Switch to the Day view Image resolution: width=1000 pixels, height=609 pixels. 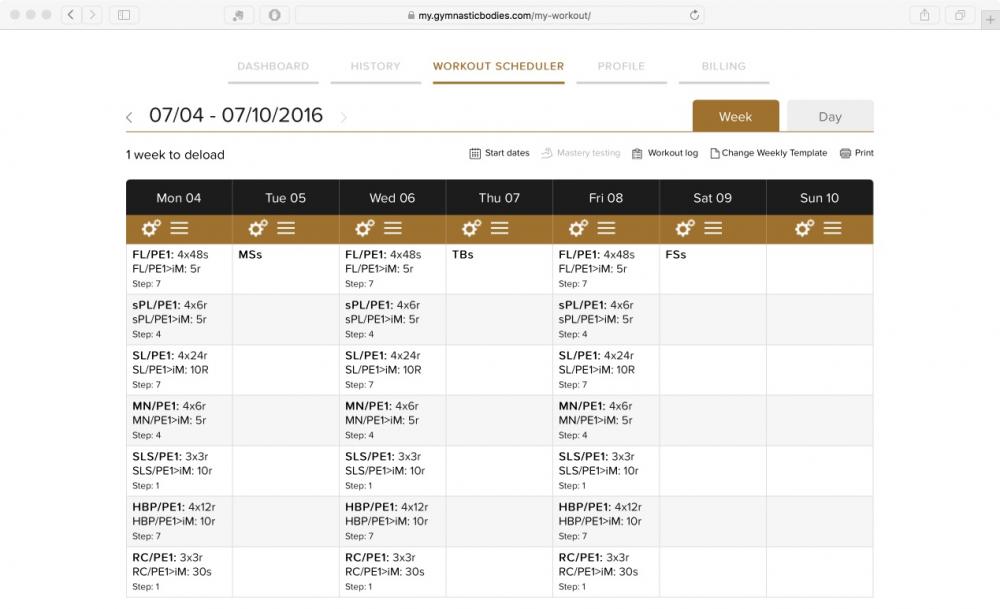click(830, 116)
